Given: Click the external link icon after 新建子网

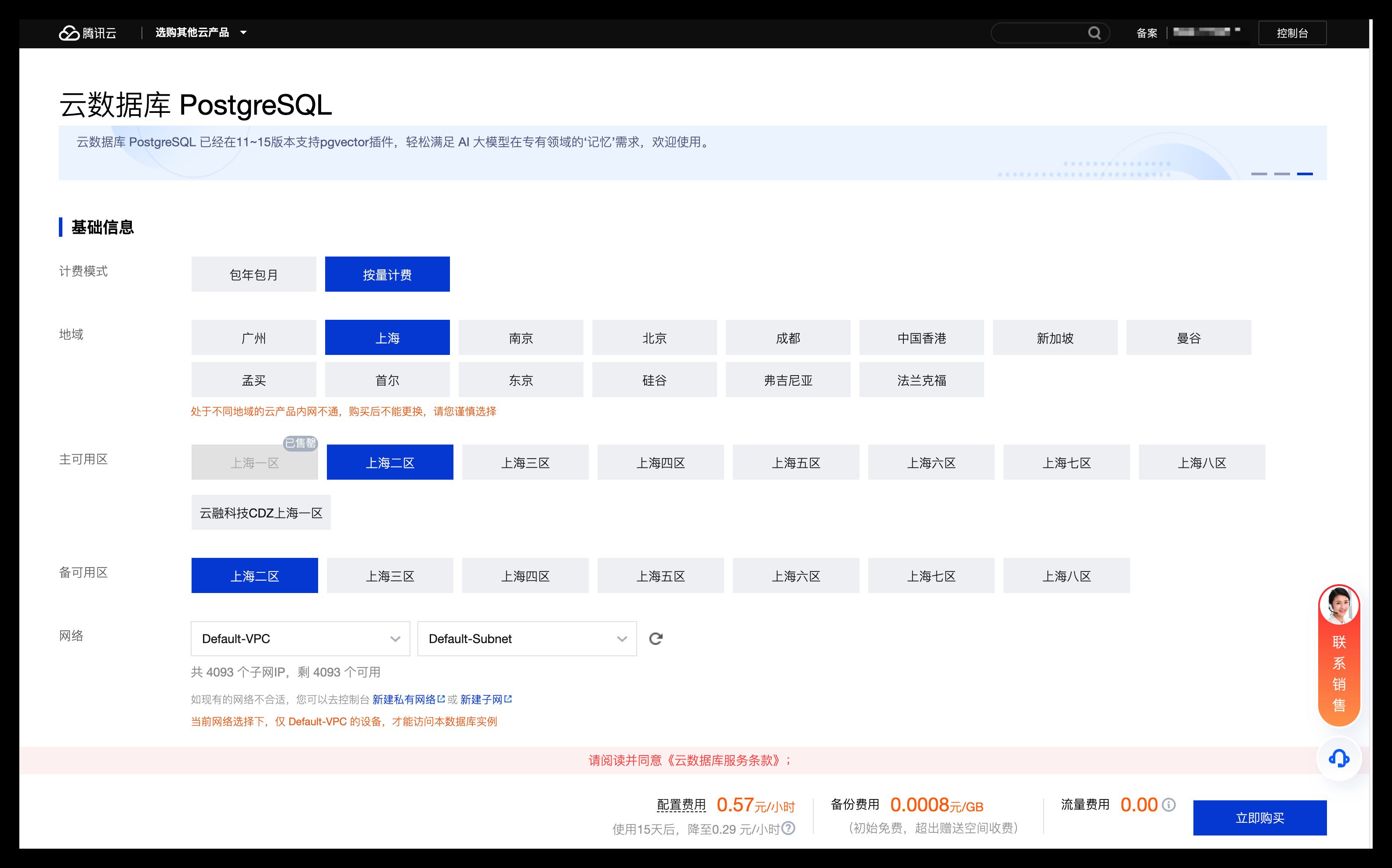Looking at the screenshot, I should pyautogui.click(x=507, y=698).
